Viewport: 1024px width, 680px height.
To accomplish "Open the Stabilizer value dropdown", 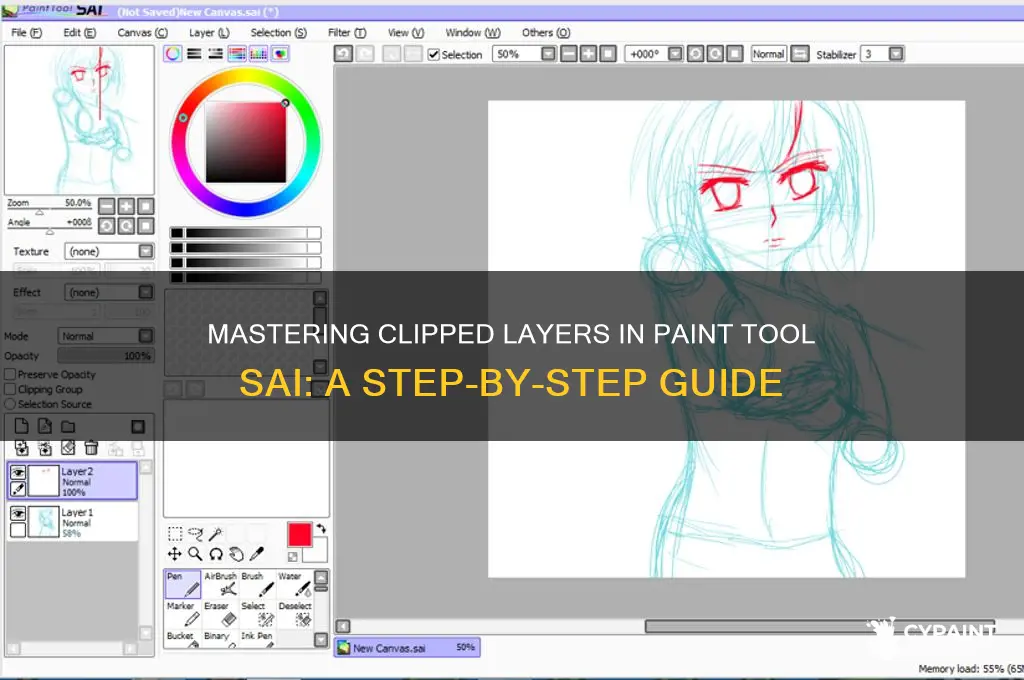I will [896, 54].
